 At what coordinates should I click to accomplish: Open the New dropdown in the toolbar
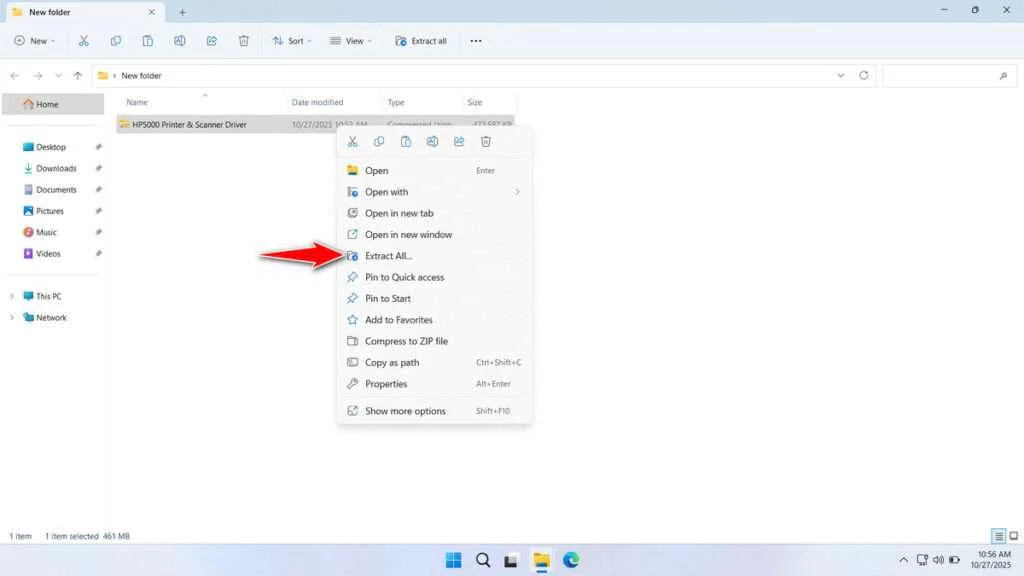click(x=35, y=40)
